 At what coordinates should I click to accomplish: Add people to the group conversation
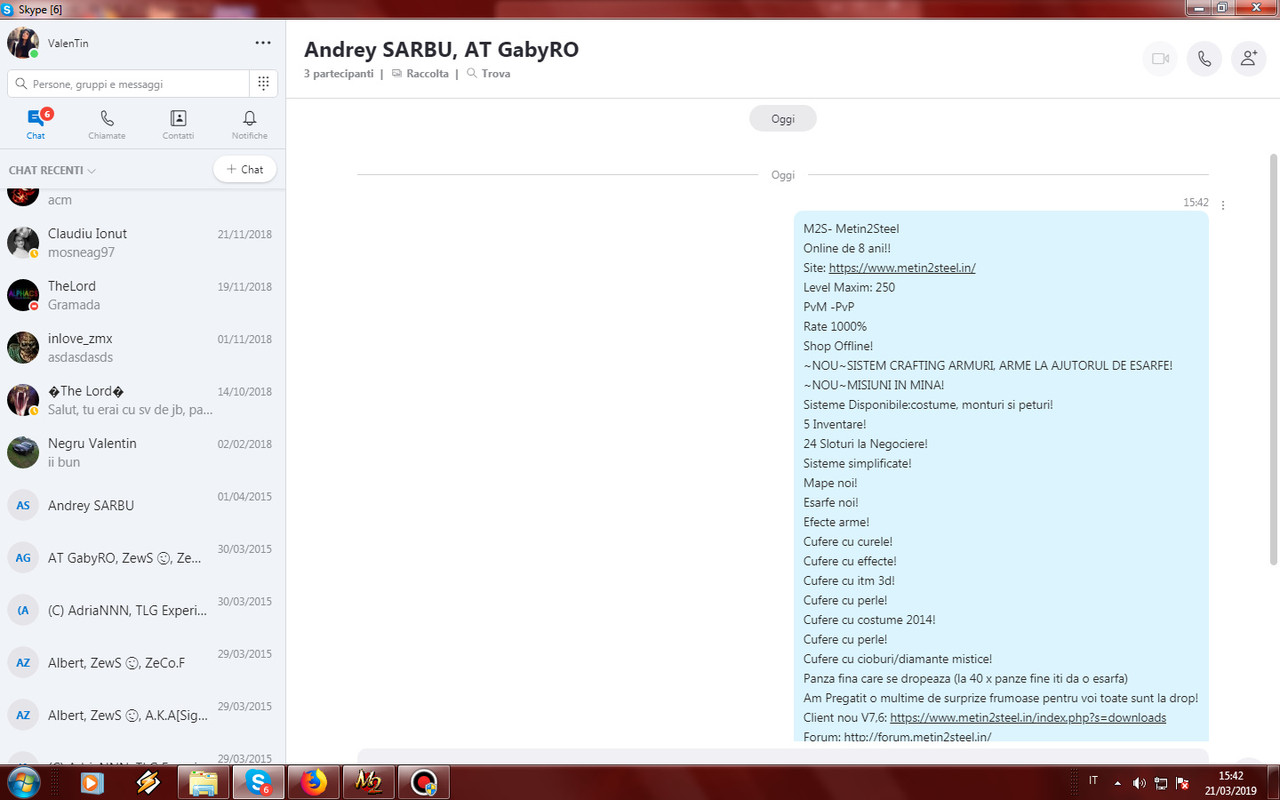click(1248, 59)
